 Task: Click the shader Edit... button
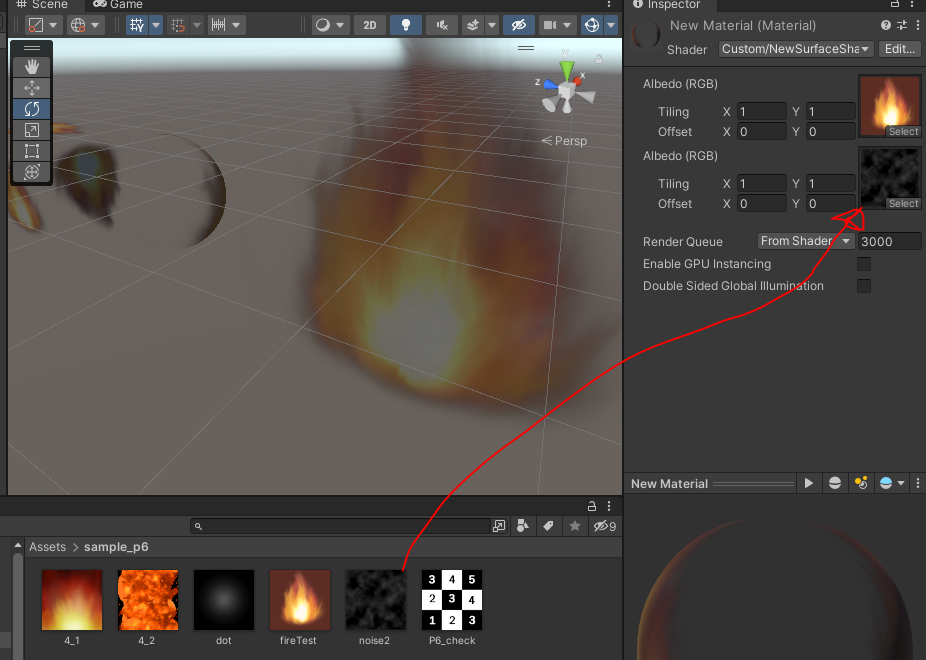pyautogui.click(x=899, y=49)
